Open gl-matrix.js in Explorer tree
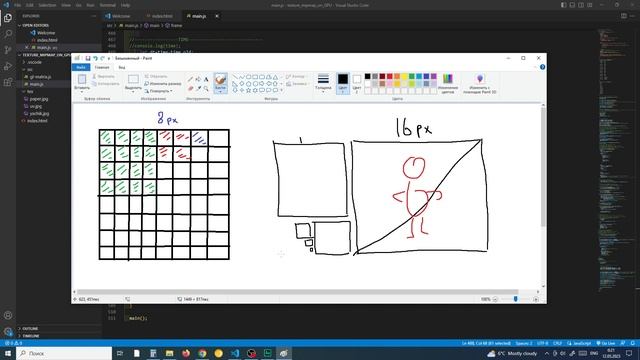This screenshot has width=640, height=360. 40,77
